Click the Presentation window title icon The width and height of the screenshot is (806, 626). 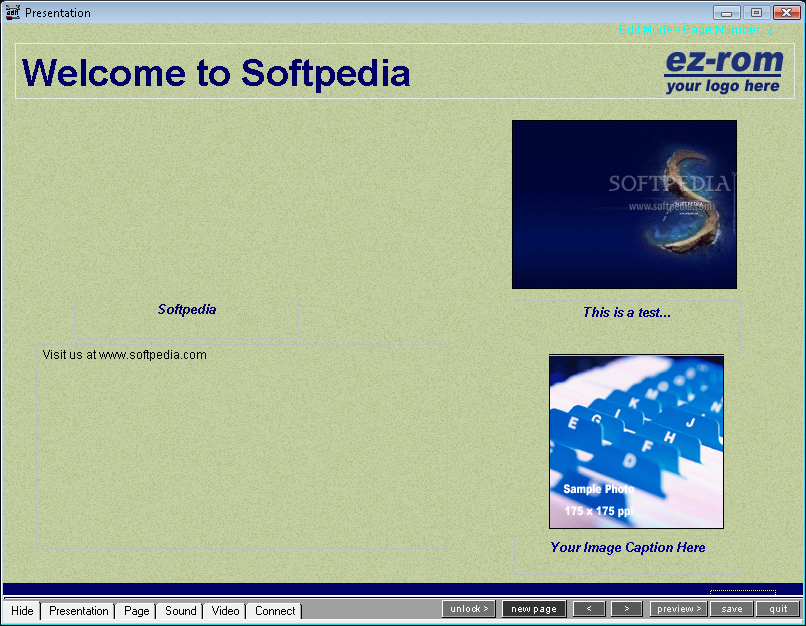click(x=13, y=12)
